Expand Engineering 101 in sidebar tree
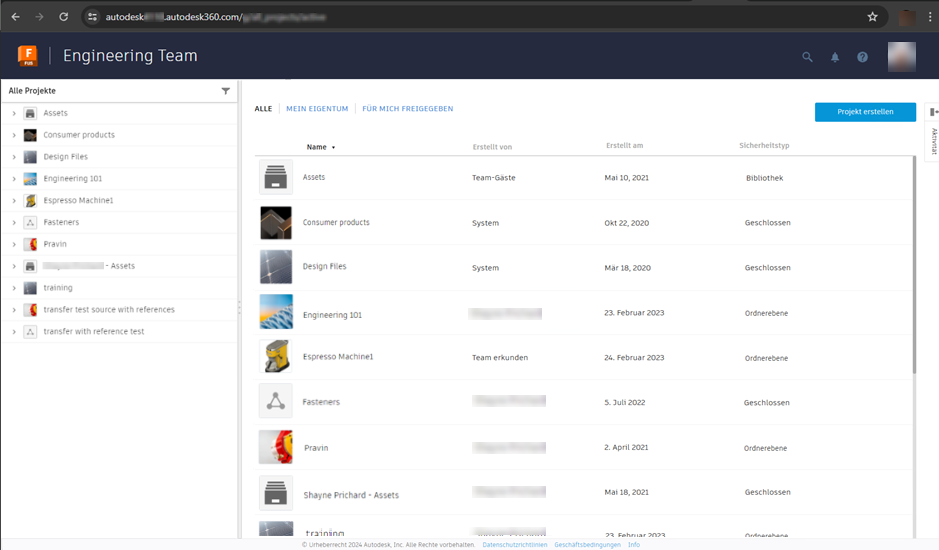The width and height of the screenshot is (939, 550). tap(14, 179)
